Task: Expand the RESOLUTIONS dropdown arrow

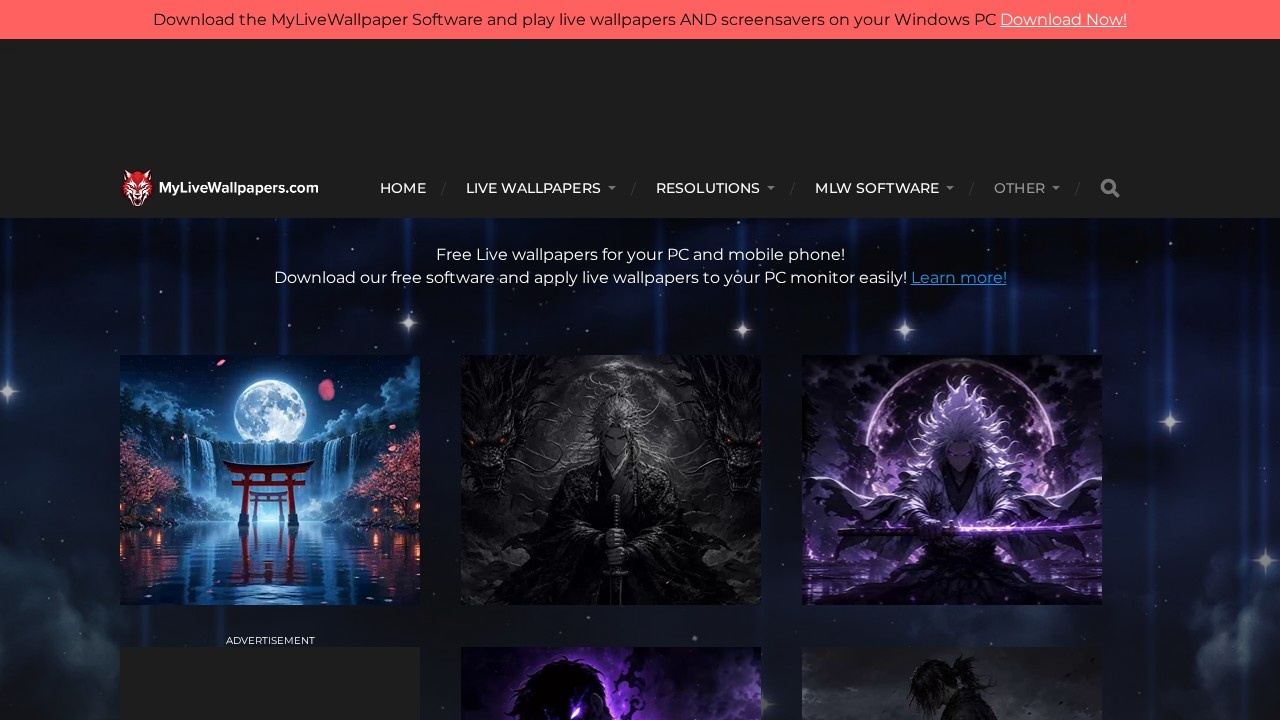Action: pyautogui.click(x=771, y=188)
